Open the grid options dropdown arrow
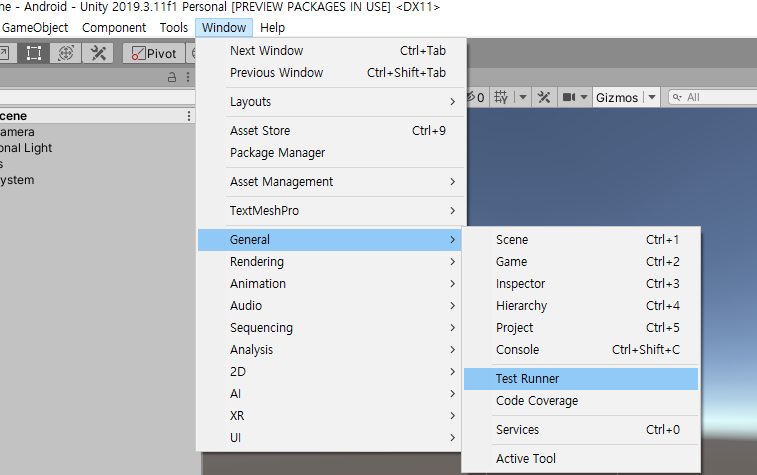 (x=523, y=97)
